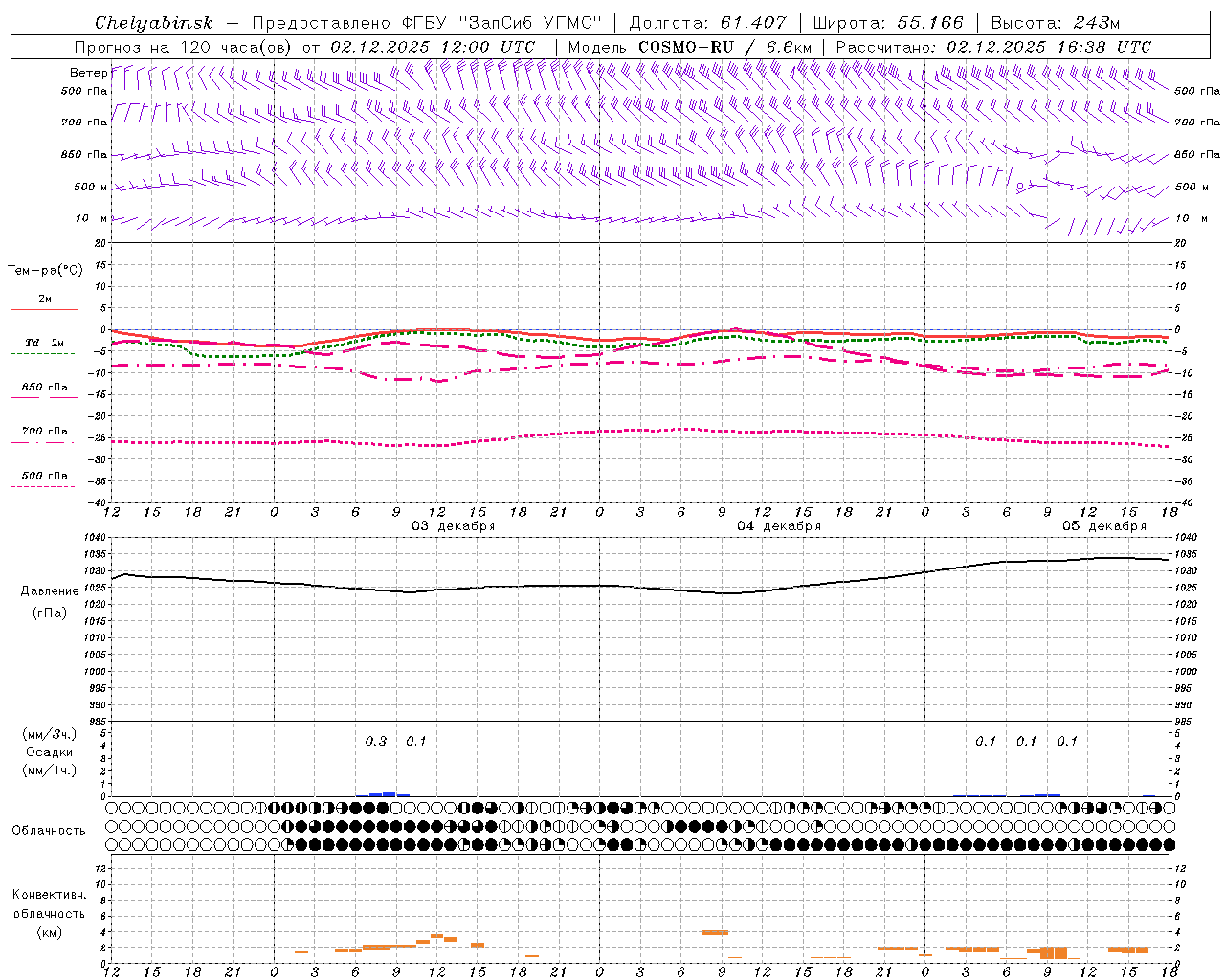
Task: Click the Осадки precipitation label
Action: point(49,752)
